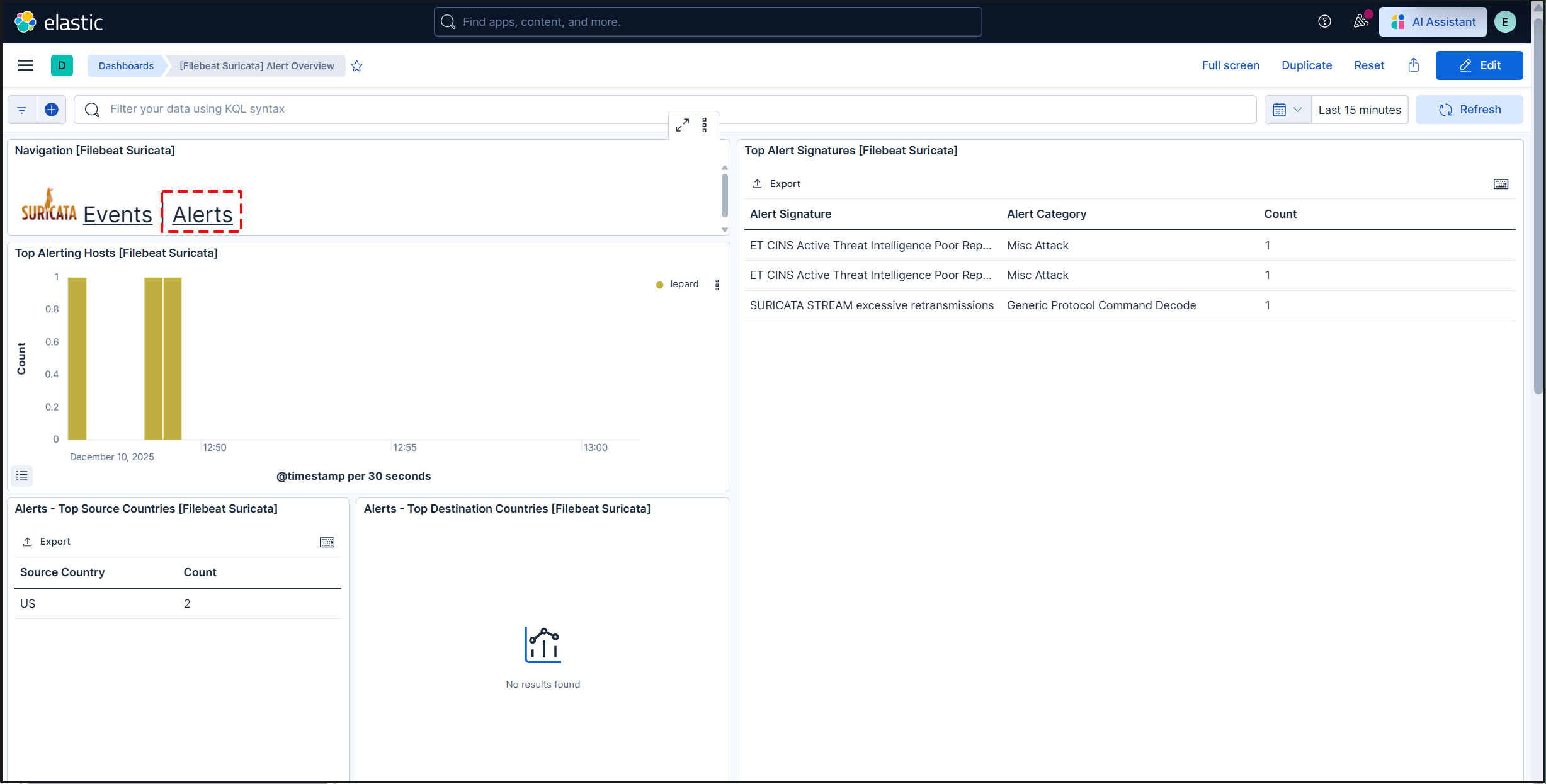Go to Dashboards breadcrumb

[126, 65]
